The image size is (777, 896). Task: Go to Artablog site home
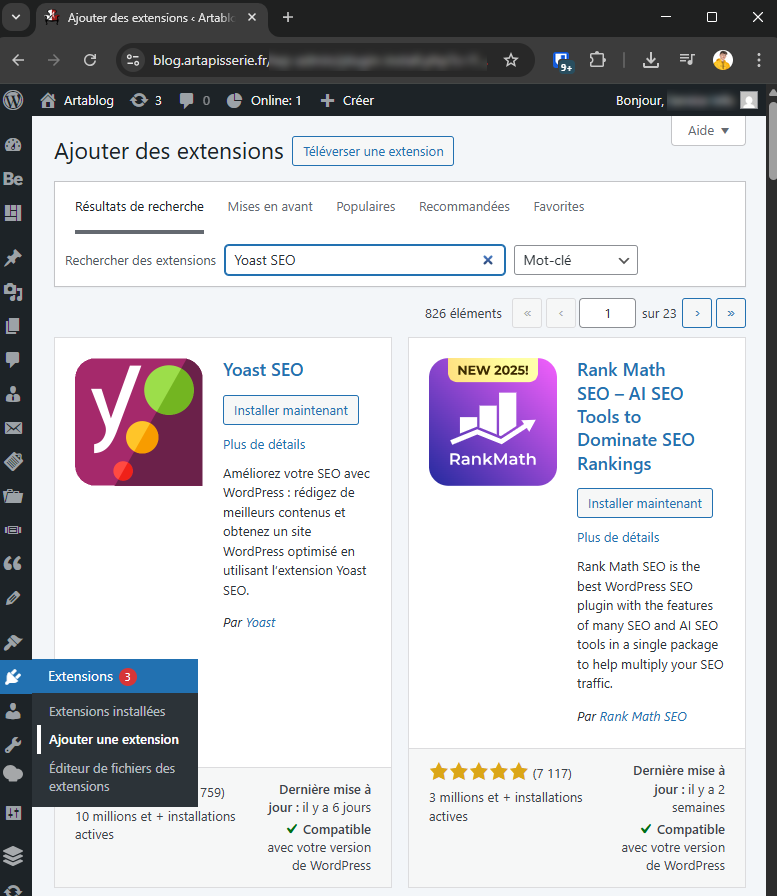(x=77, y=101)
